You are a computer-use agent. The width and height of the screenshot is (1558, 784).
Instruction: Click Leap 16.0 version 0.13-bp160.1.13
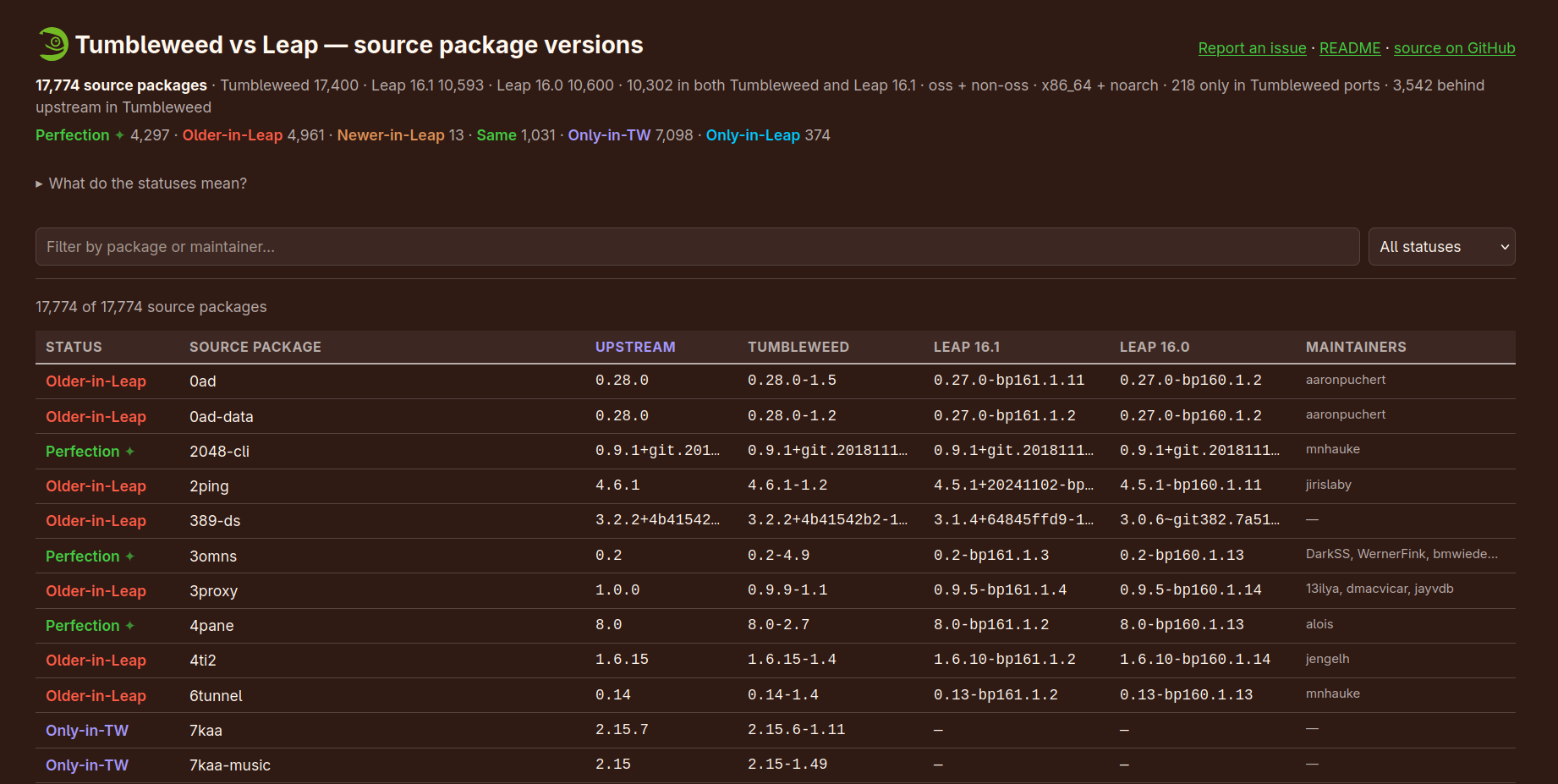[1186, 695]
